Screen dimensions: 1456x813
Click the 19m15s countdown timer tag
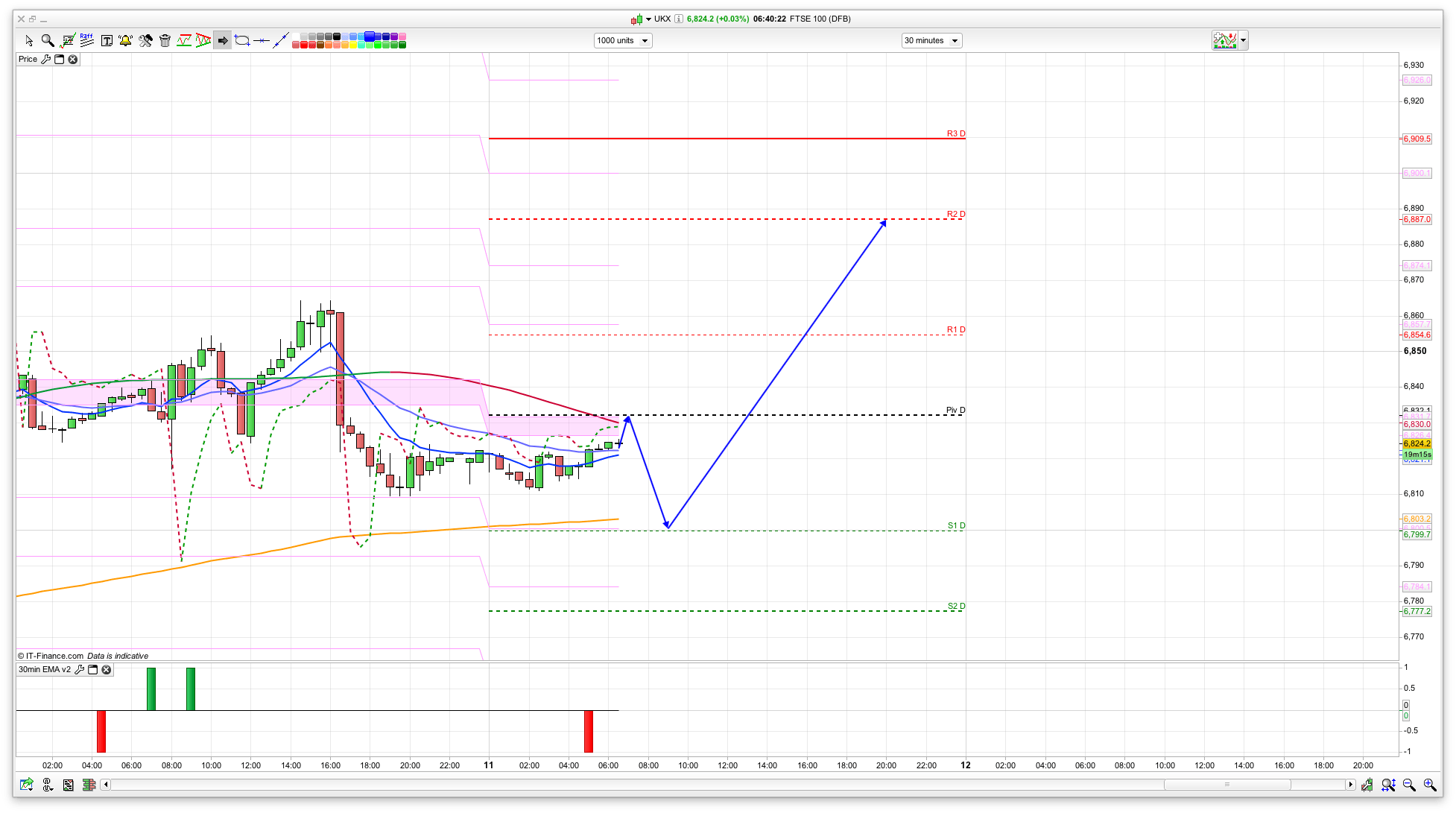(x=1417, y=455)
